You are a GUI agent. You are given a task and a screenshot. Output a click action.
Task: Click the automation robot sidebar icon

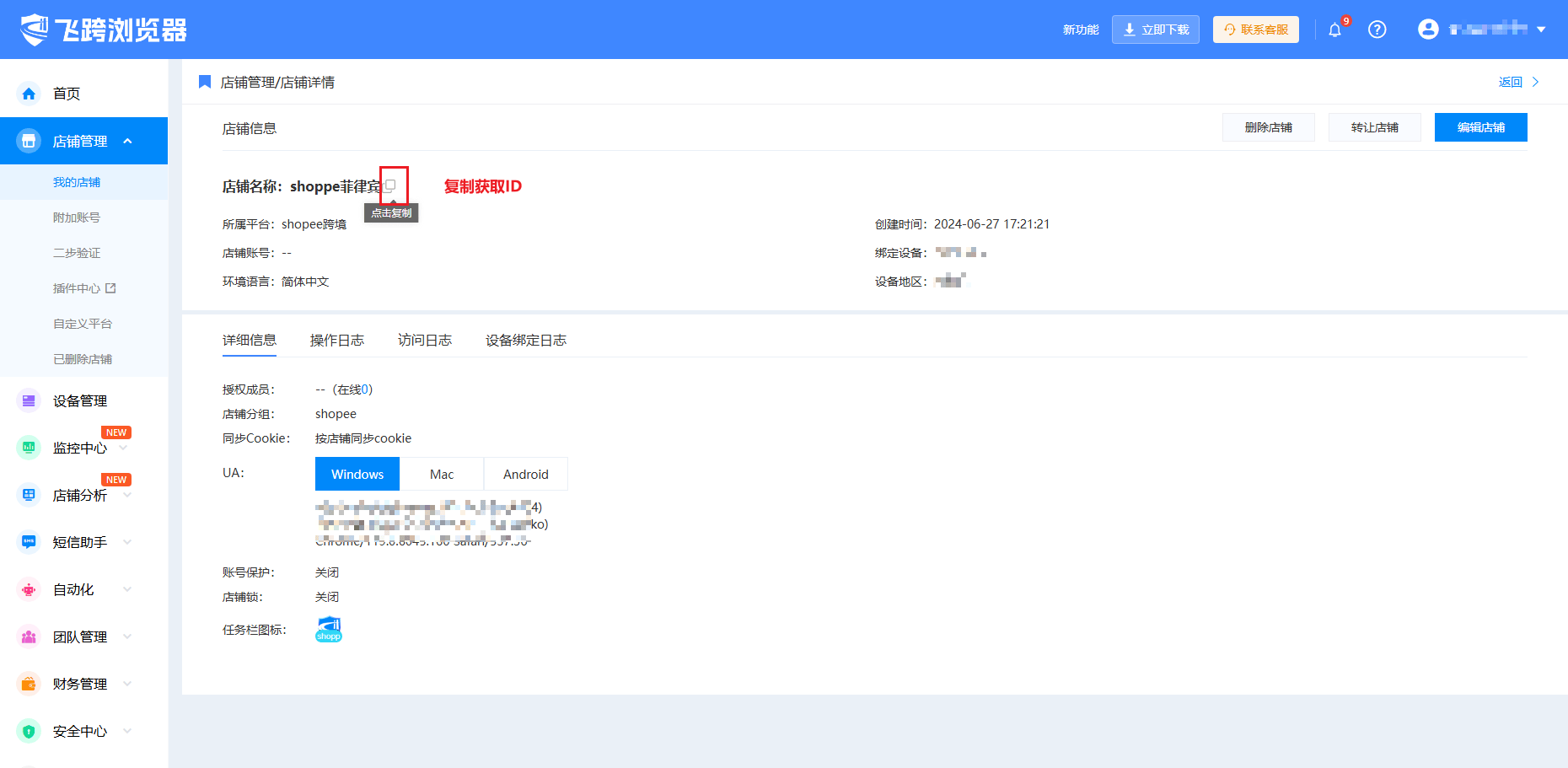click(x=29, y=589)
